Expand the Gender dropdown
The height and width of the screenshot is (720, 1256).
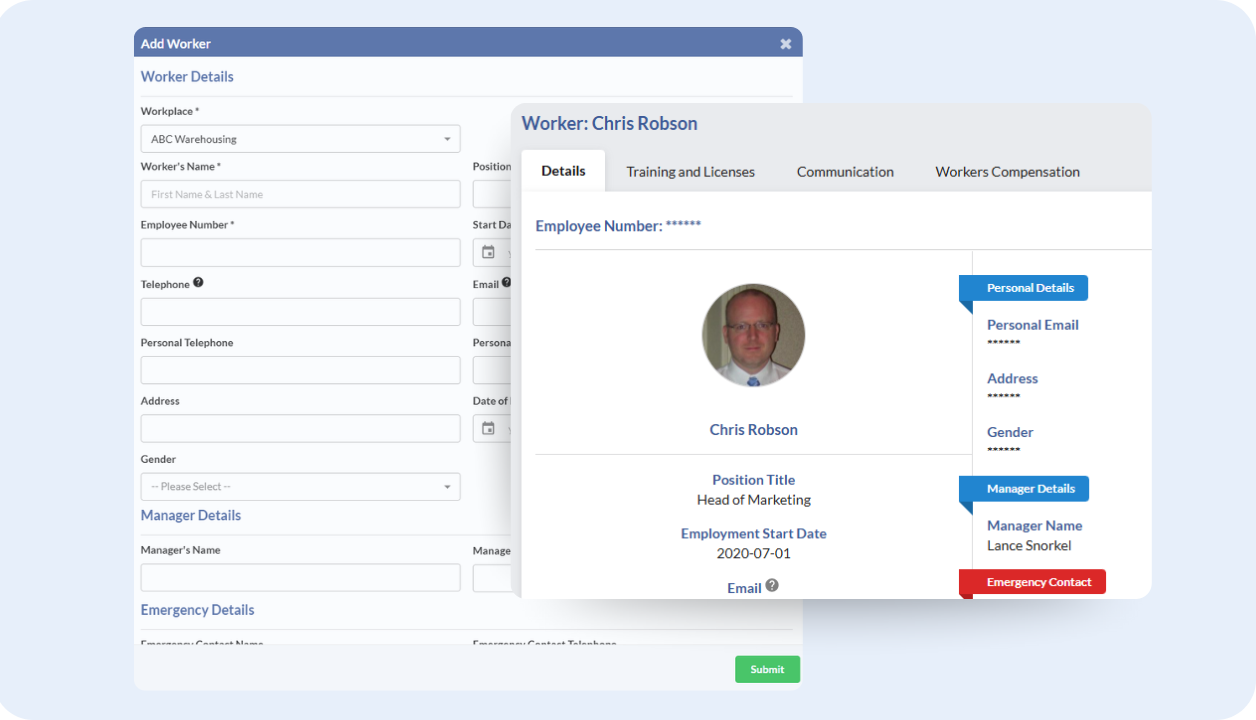(x=300, y=487)
